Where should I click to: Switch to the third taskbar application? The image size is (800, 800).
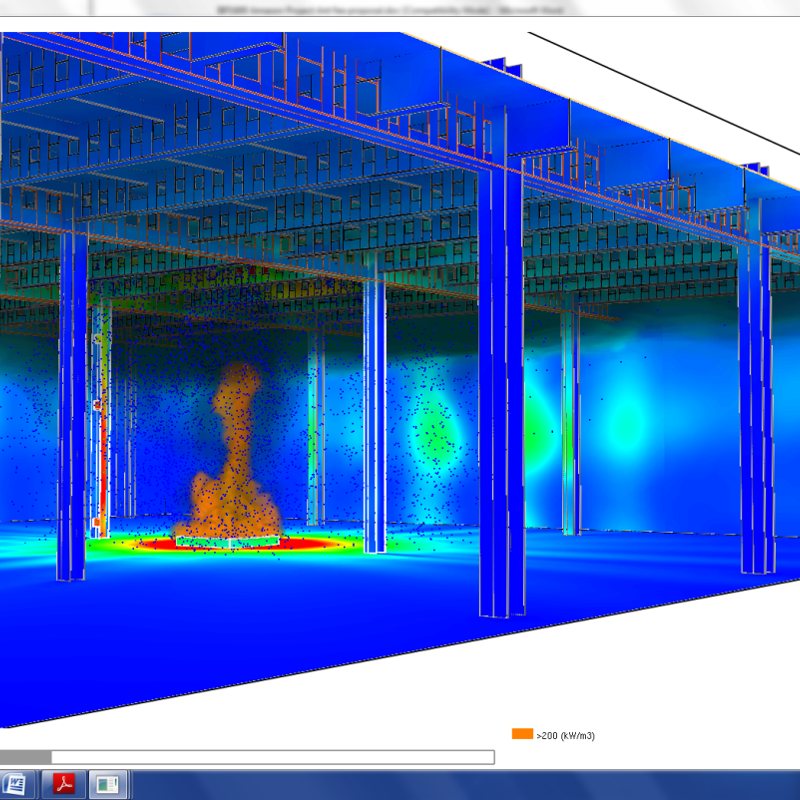(x=109, y=783)
